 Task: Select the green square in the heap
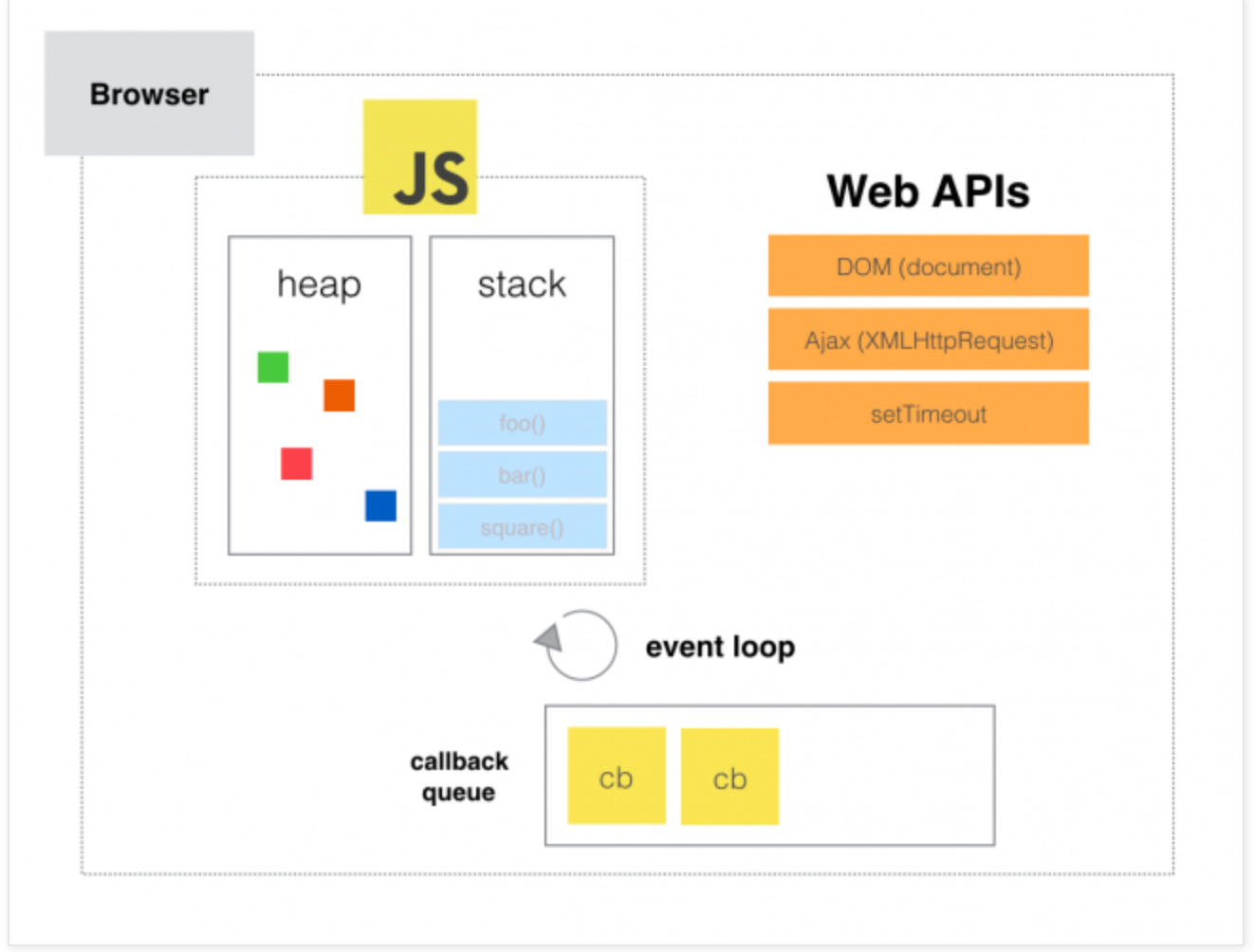(x=271, y=367)
